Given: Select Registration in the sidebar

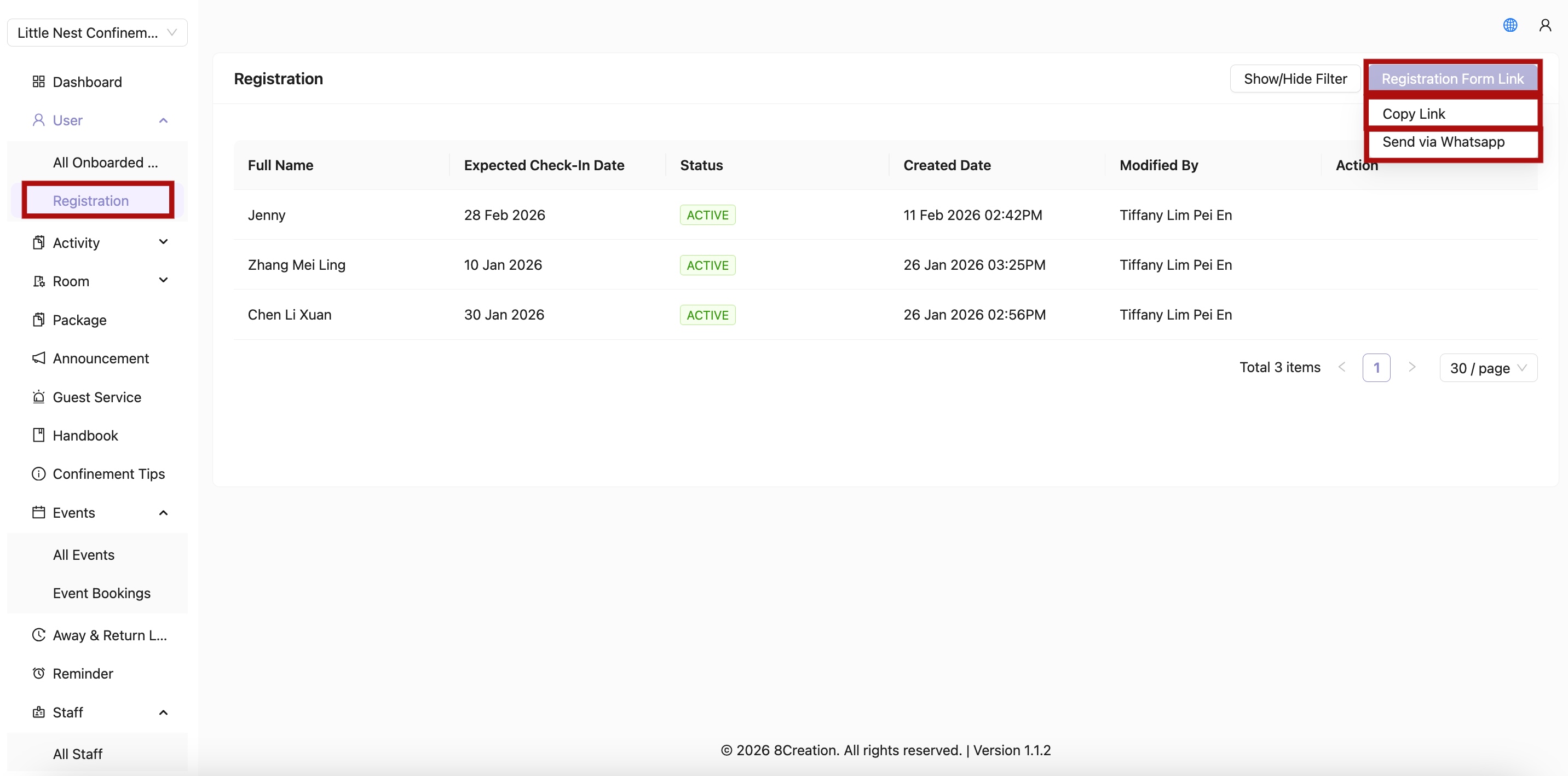Looking at the screenshot, I should pos(90,200).
